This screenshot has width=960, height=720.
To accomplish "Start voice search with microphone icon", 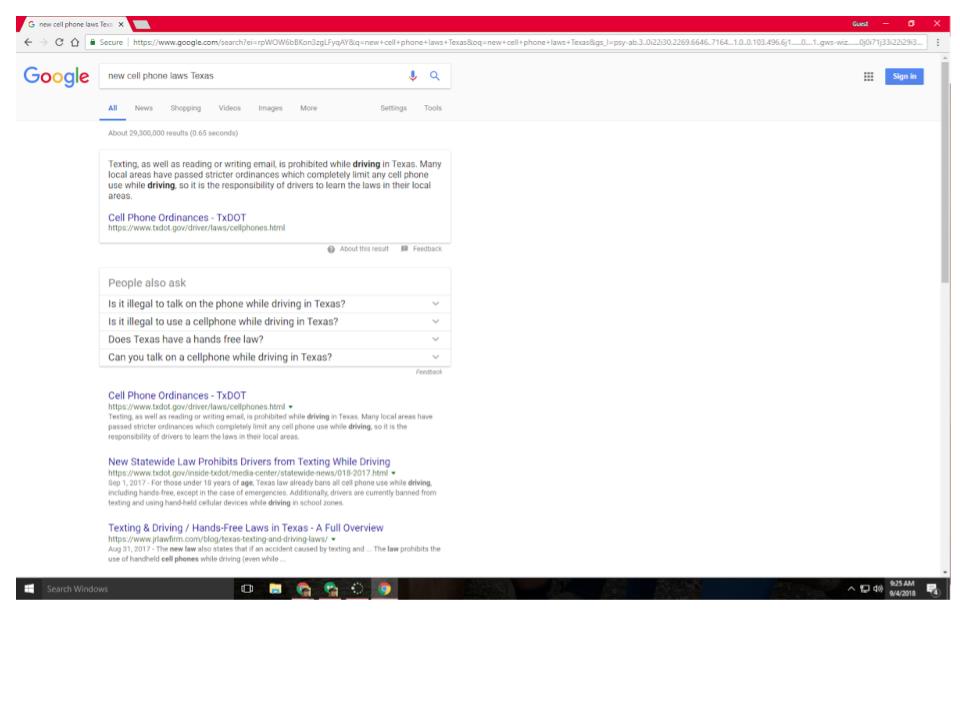I will pos(413,75).
